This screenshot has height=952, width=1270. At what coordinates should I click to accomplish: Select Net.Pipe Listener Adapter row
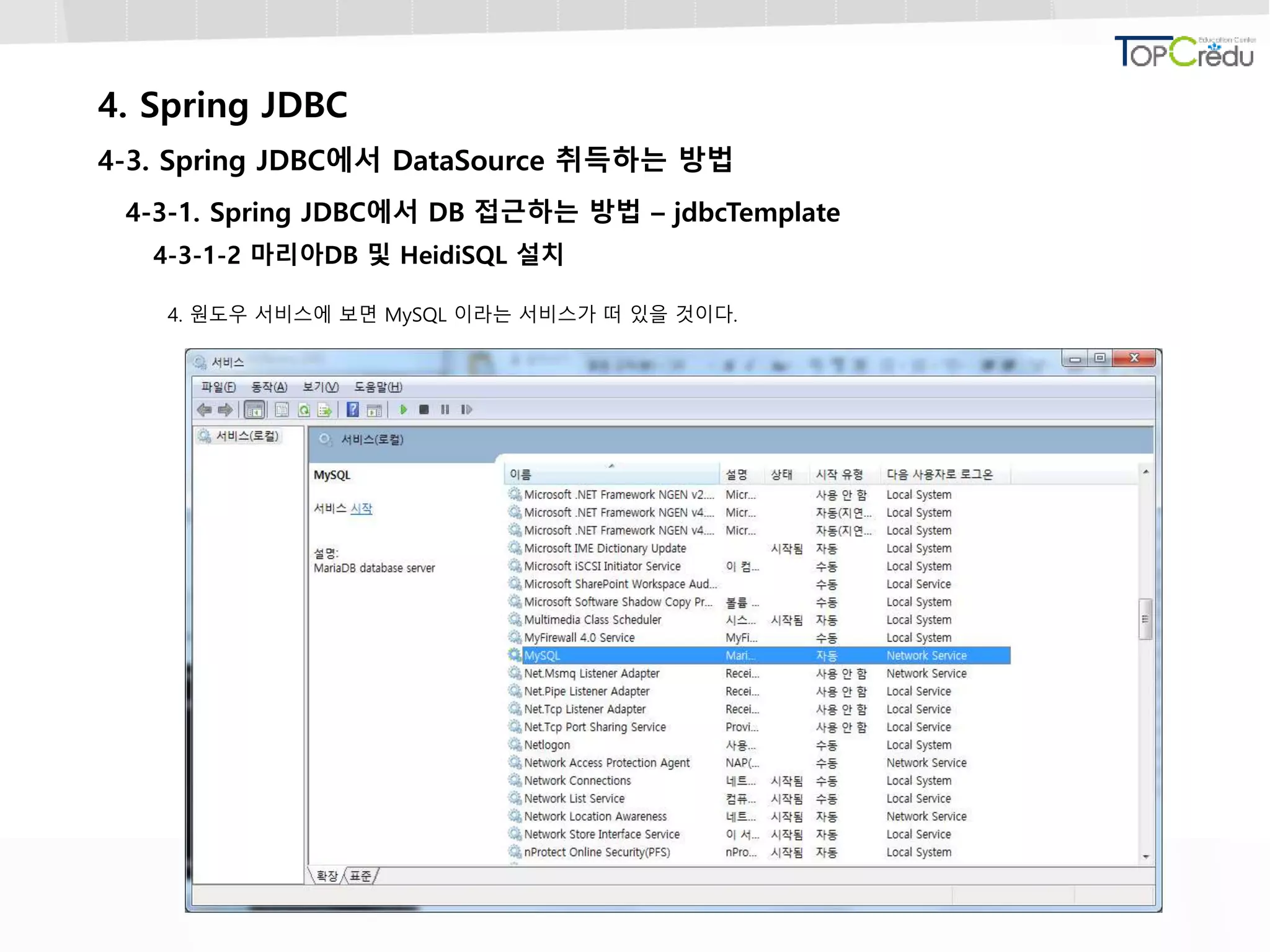tap(759, 691)
